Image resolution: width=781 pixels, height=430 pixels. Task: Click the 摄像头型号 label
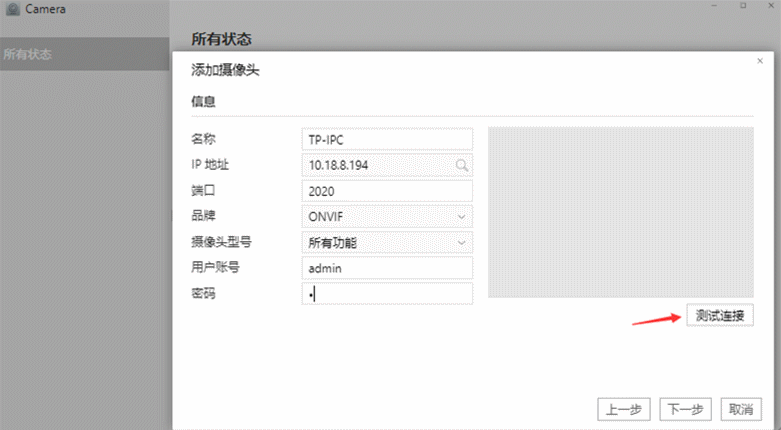pyautogui.click(x=221, y=242)
